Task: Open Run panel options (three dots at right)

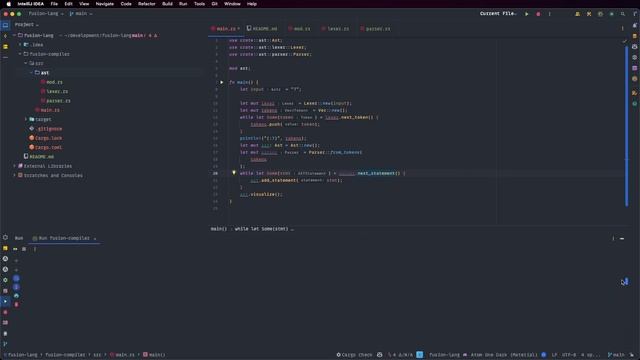Action: coord(613,238)
